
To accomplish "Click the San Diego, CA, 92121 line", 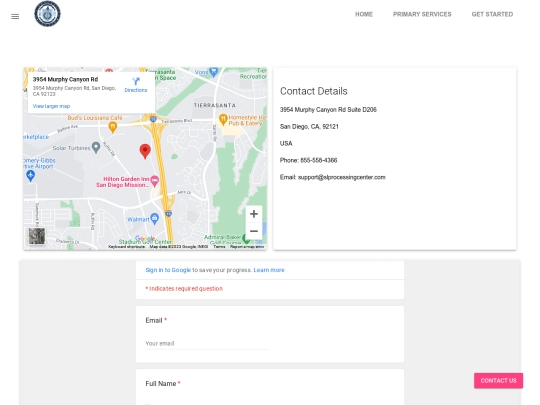I will point(309,126).
